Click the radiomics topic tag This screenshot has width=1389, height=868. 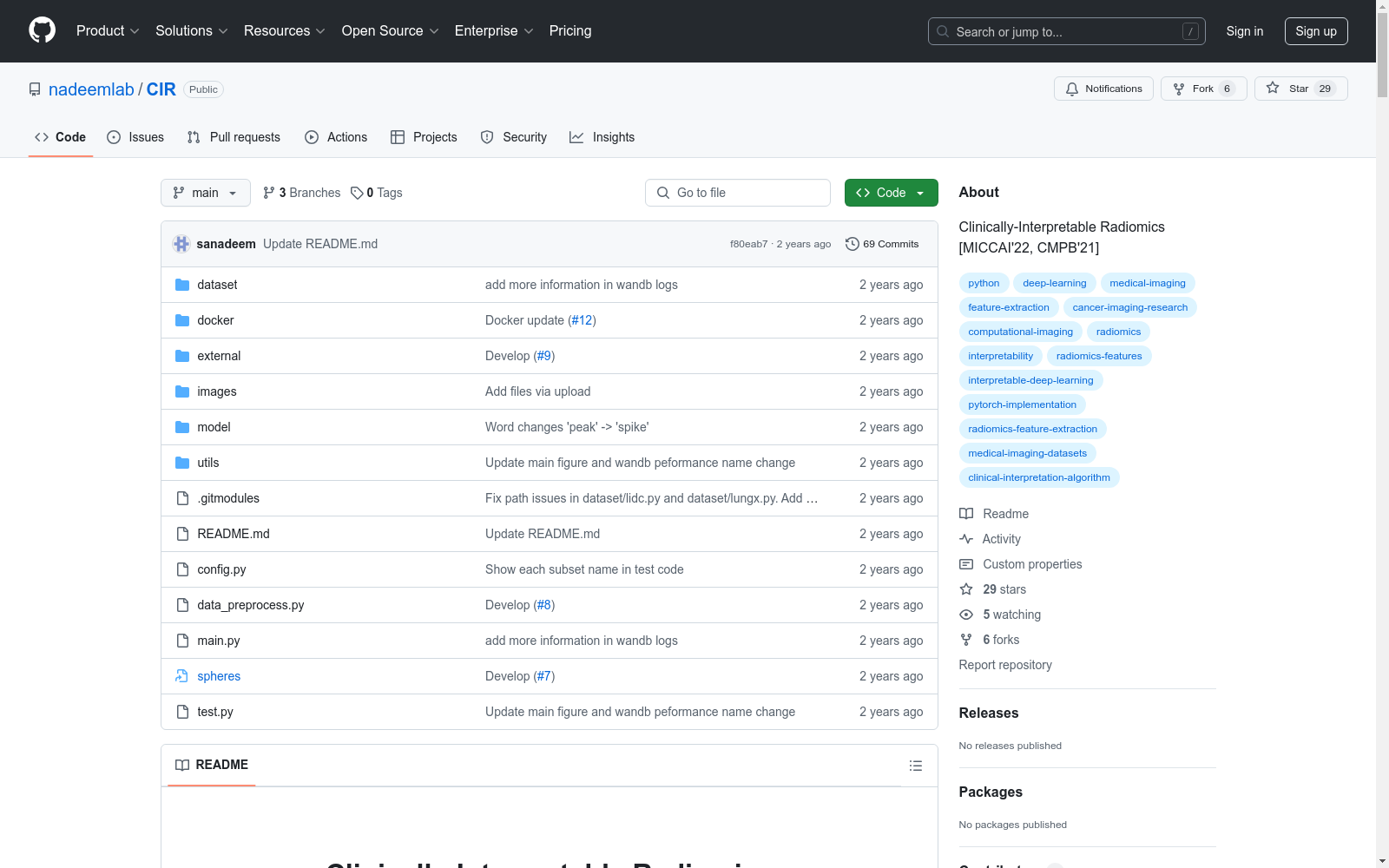[x=1118, y=332]
